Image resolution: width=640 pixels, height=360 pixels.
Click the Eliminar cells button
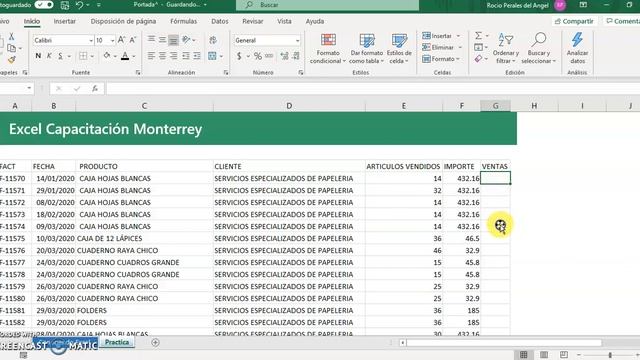click(442, 47)
